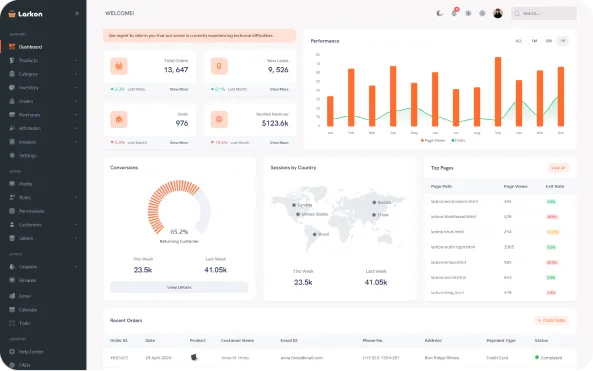Select the 1Y range in Performance
This screenshot has width=593, height=371.
pos(563,41)
